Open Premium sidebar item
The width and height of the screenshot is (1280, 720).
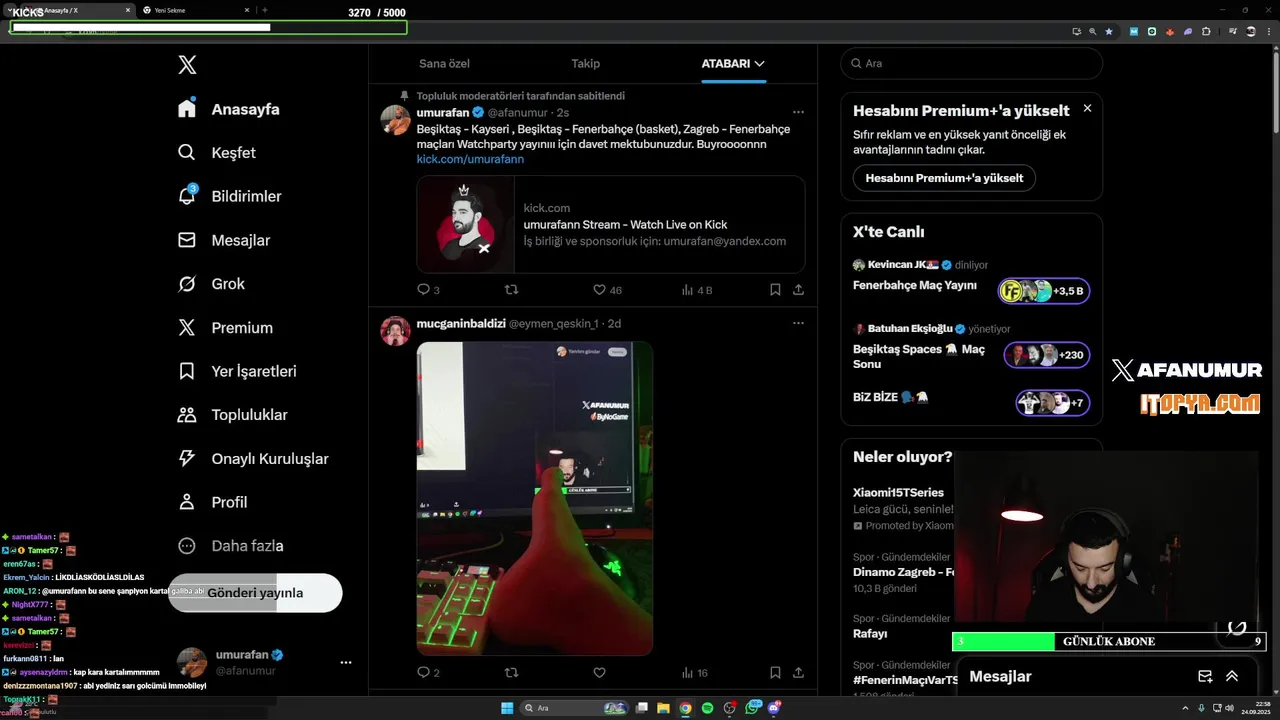(226, 327)
